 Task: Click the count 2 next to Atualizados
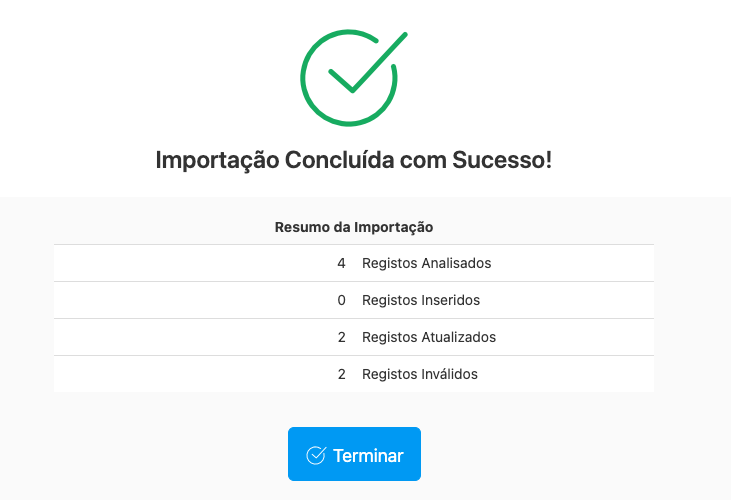click(x=341, y=337)
